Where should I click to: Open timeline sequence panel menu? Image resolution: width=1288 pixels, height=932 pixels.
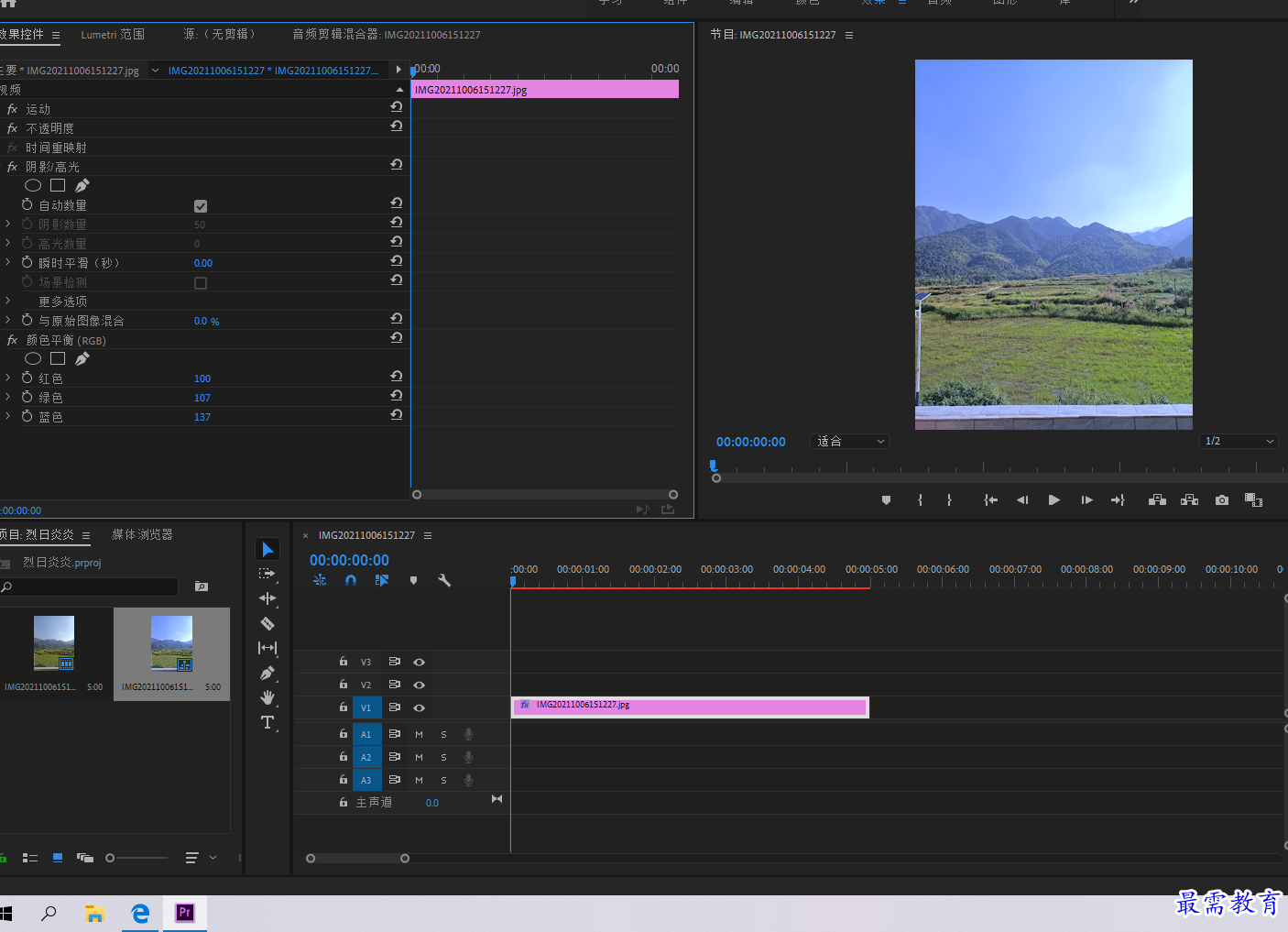pyautogui.click(x=428, y=535)
